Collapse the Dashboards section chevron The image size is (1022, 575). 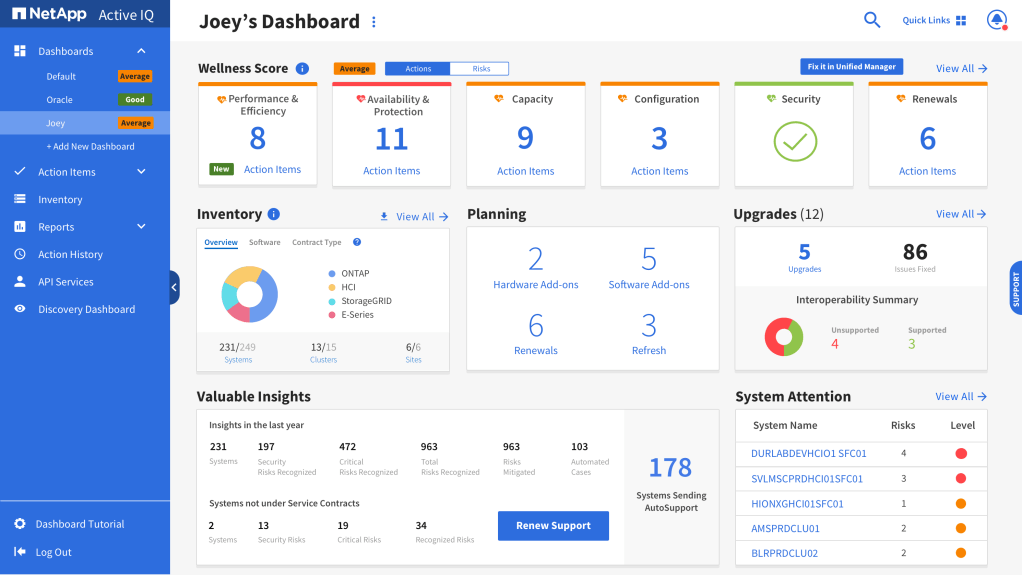pyautogui.click(x=141, y=51)
